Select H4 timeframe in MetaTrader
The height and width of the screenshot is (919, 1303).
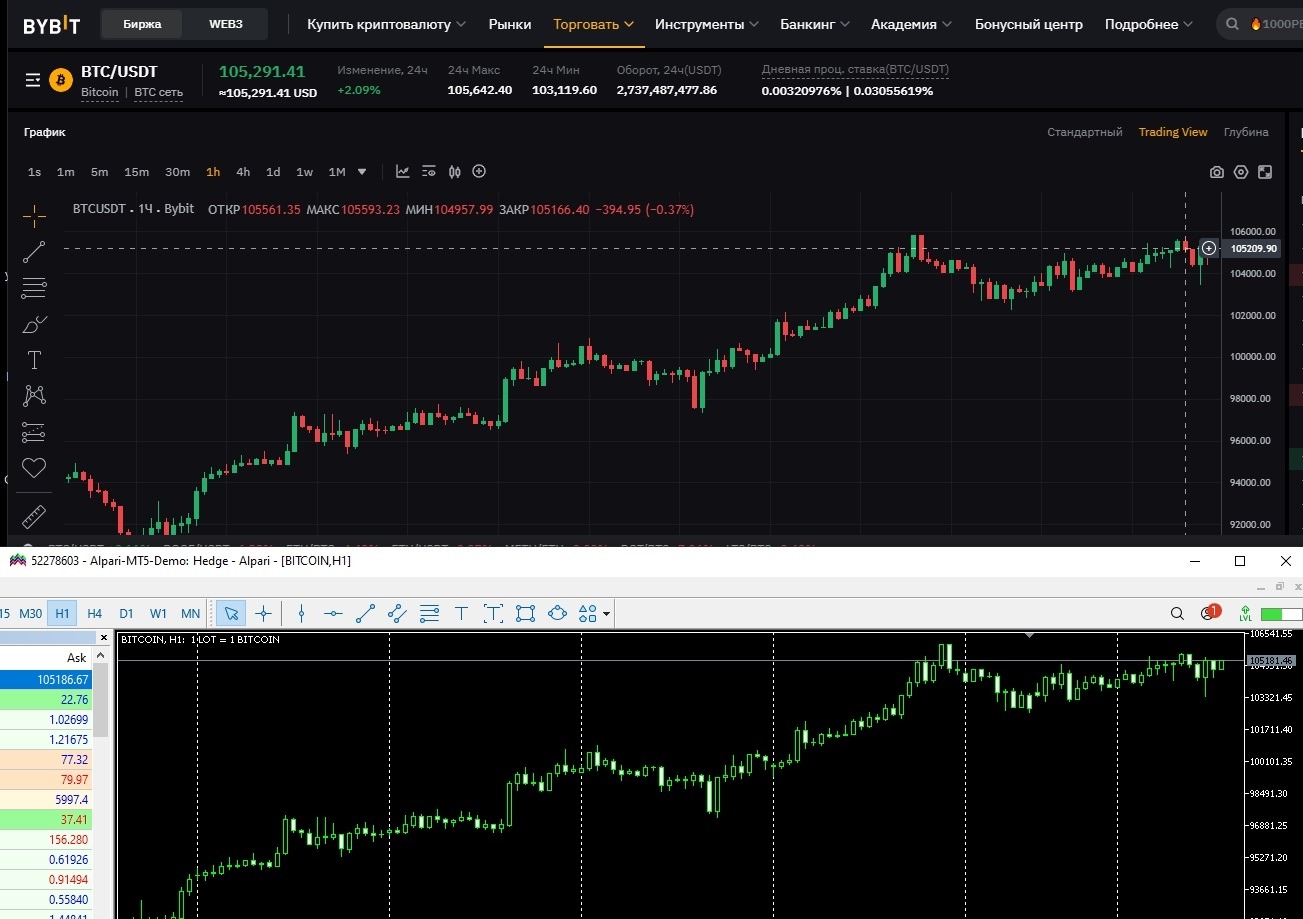(94, 613)
